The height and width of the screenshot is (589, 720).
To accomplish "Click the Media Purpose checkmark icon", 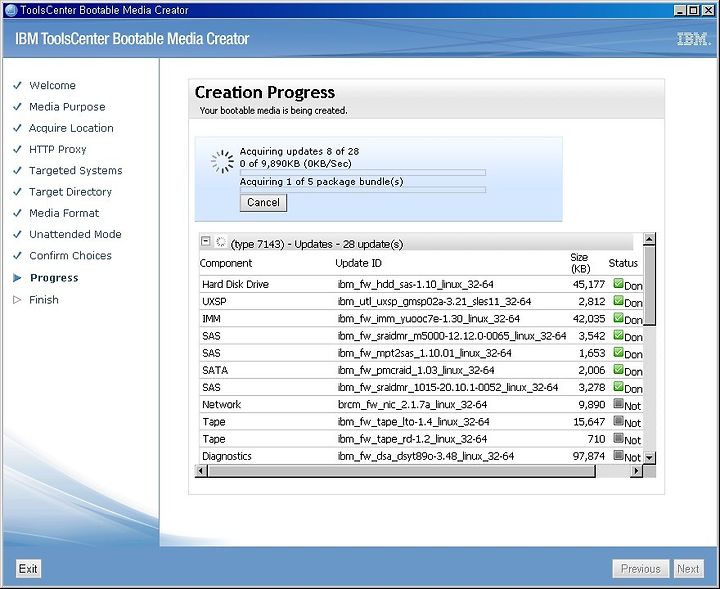I will (x=17, y=107).
